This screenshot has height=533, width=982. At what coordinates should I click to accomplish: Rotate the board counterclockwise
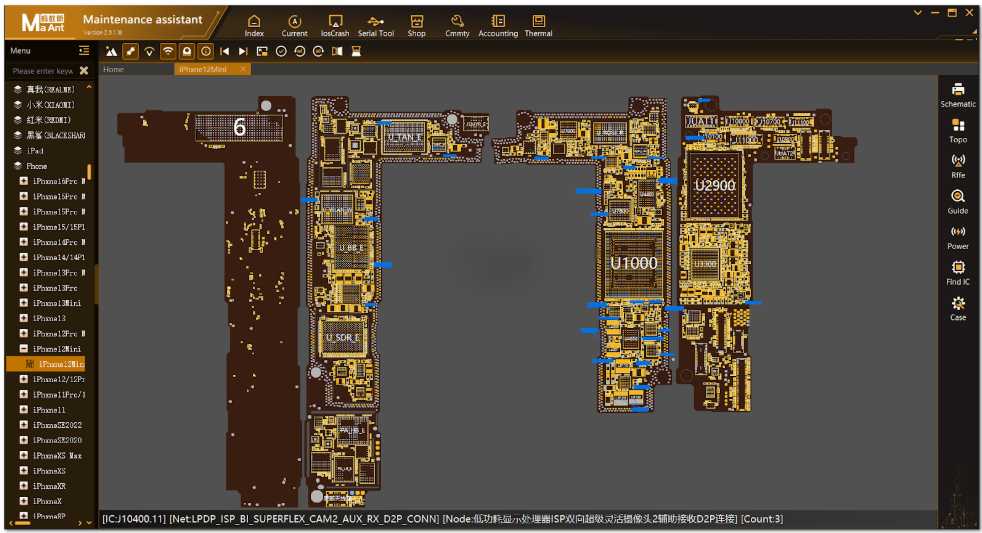point(299,51)
